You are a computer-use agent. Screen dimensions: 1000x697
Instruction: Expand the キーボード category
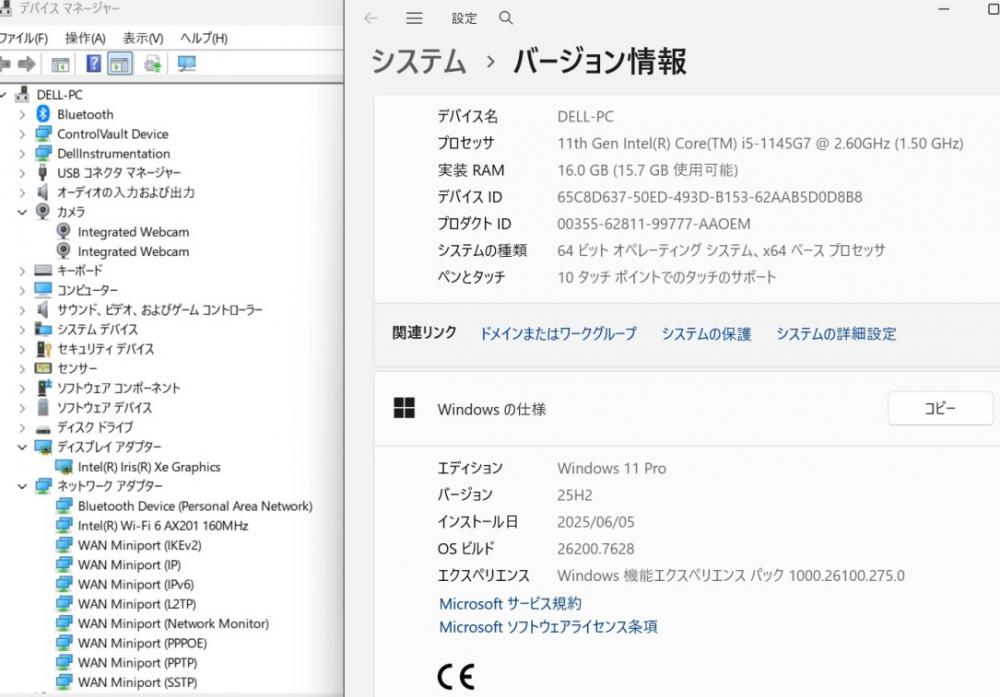tap(22, 271)
